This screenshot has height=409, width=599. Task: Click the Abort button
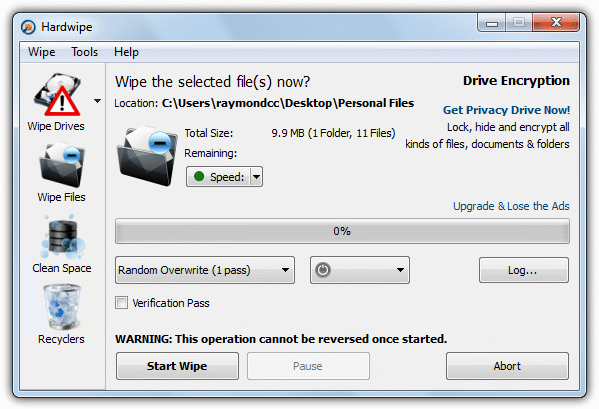click(507, 366)
